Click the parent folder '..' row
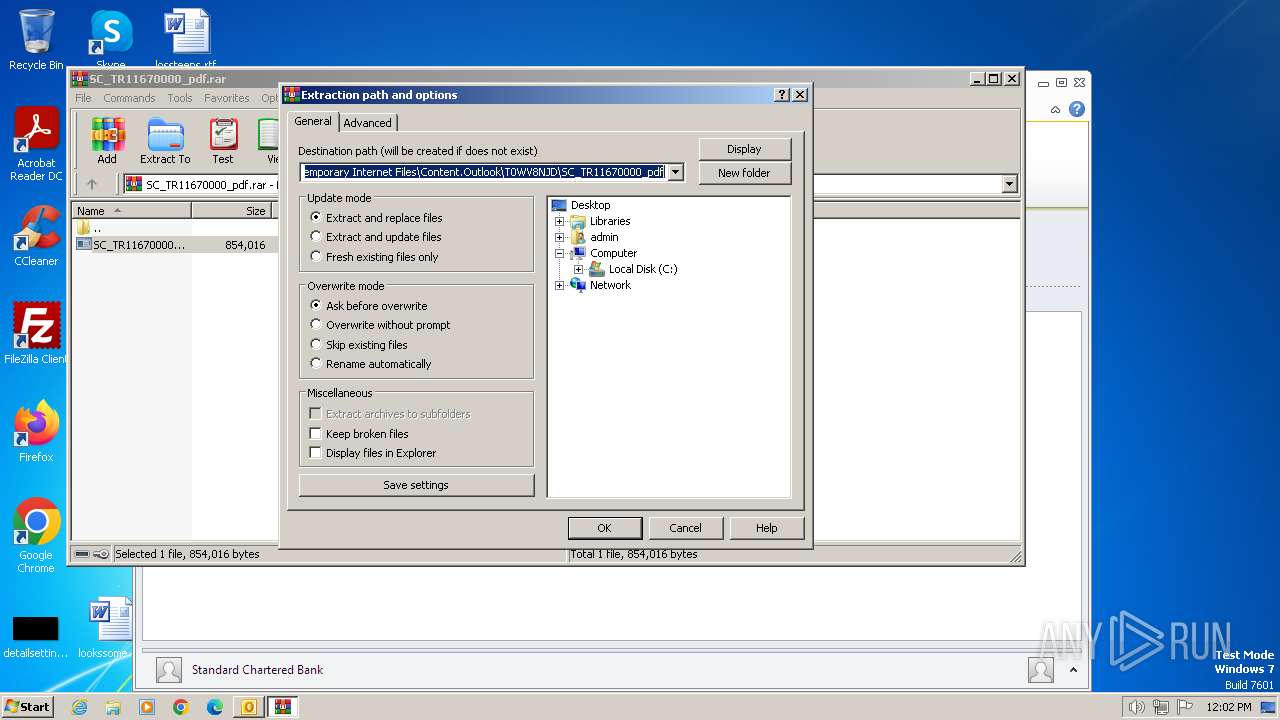1280x720 pixels. pos(174,228)
